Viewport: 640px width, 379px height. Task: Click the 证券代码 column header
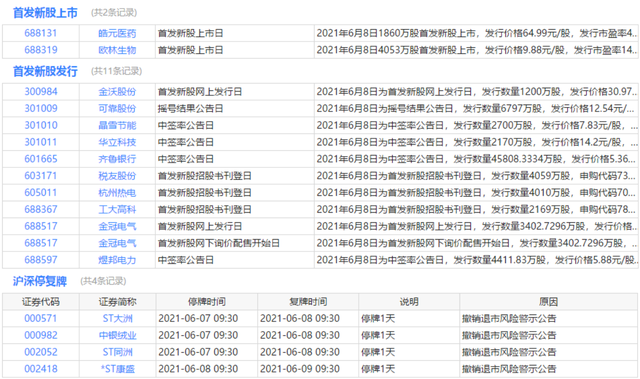point(40,302)
